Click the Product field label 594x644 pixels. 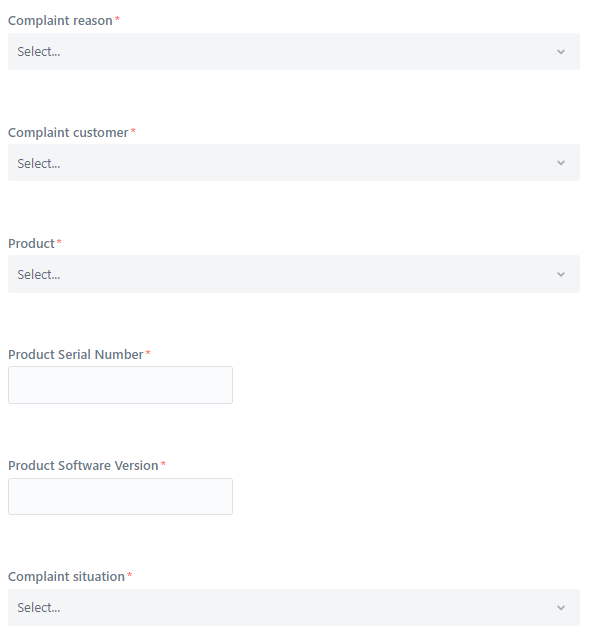[31, 244]
